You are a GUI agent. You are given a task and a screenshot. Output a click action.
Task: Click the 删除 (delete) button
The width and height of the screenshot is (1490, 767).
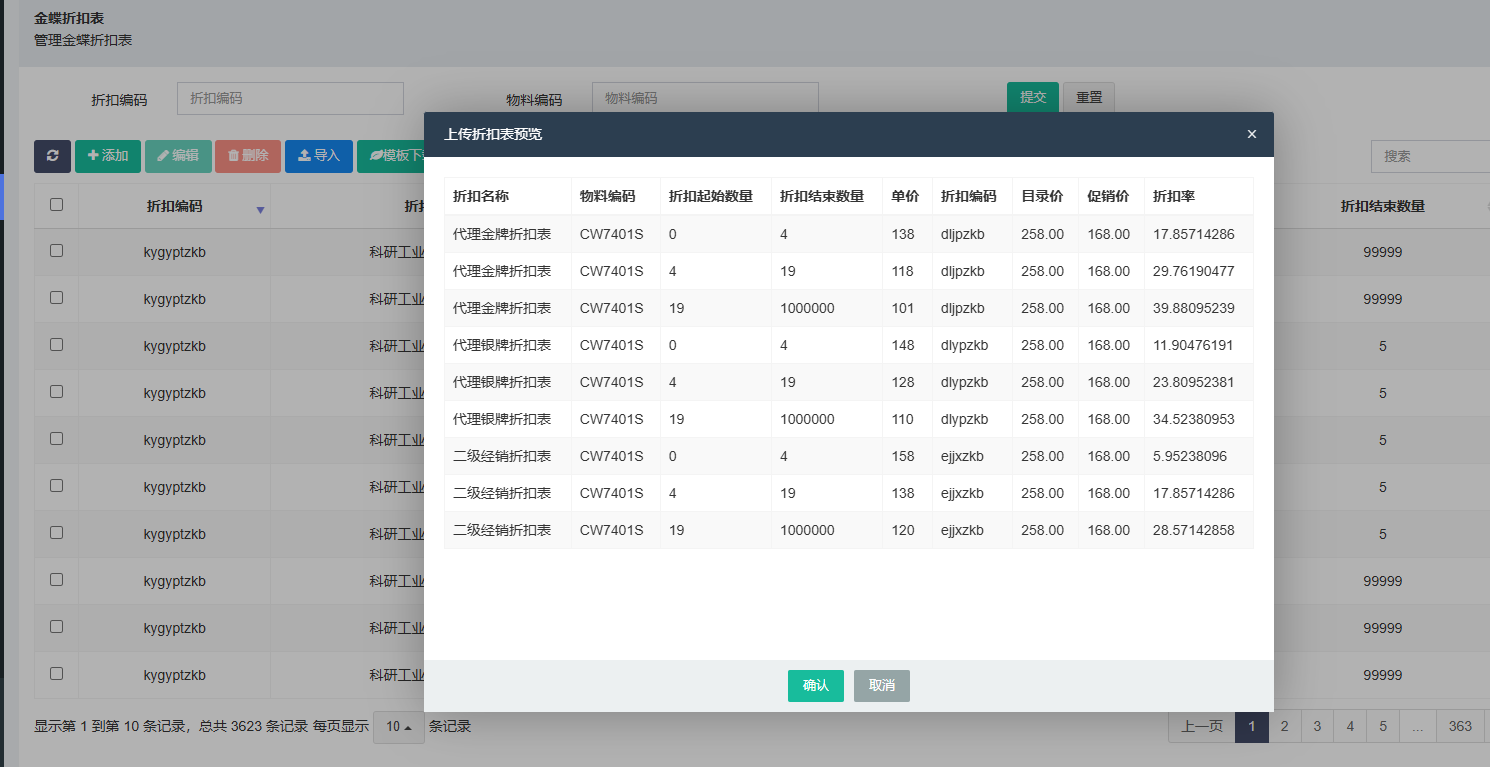[248, 156]
